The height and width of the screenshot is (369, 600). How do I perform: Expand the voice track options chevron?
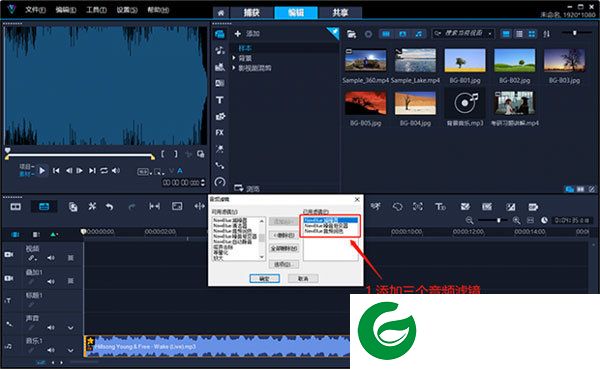(70, 328)
